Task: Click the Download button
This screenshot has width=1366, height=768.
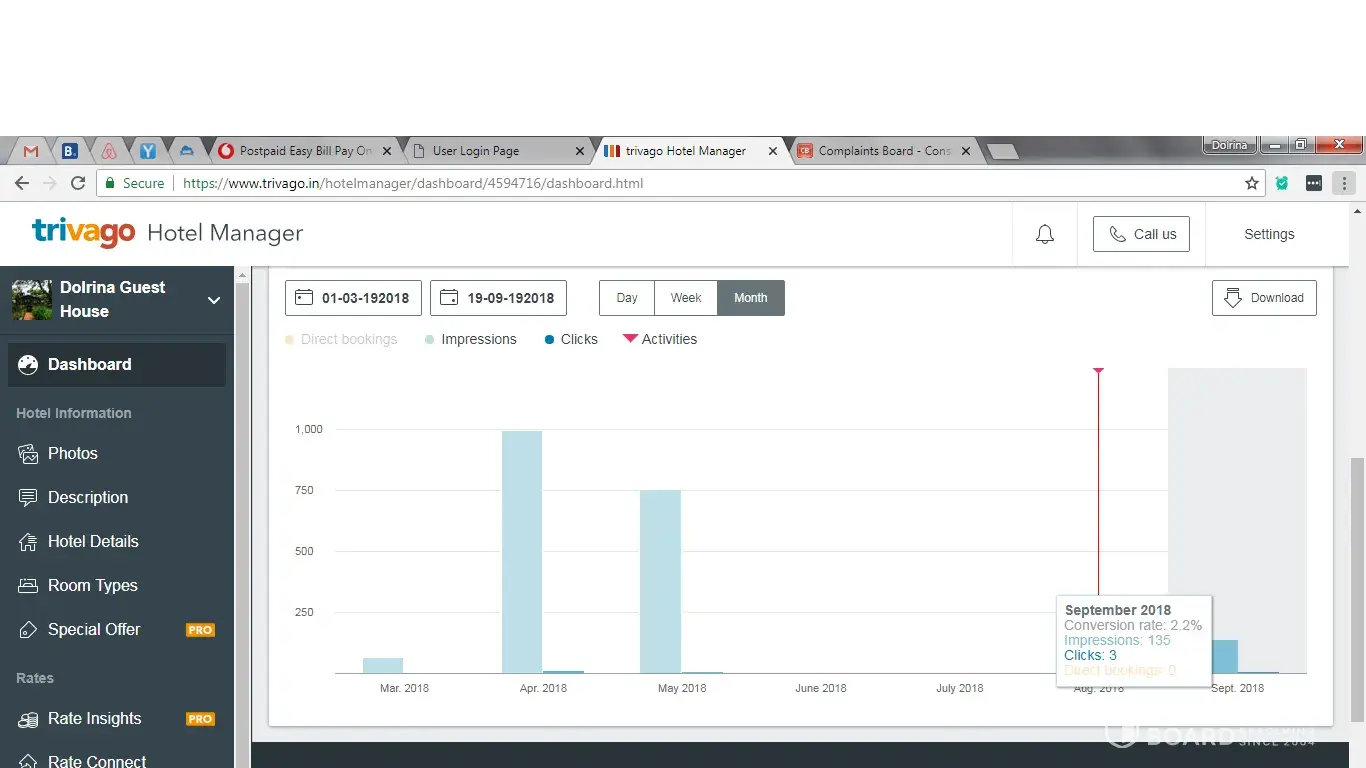Action: click(x=1264, y=298)
